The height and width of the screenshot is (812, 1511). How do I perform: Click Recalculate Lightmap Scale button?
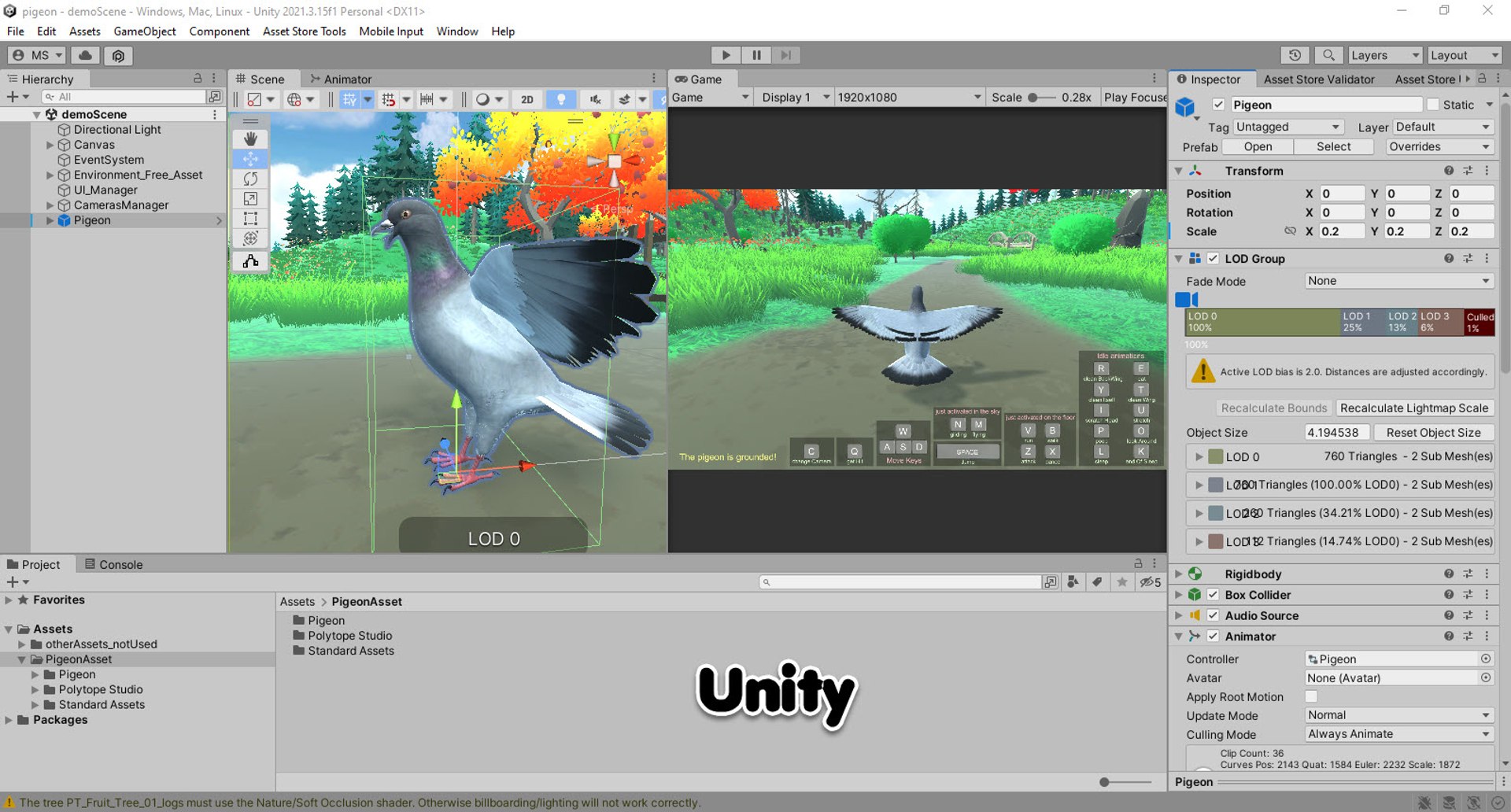(x=1414, y=408)
